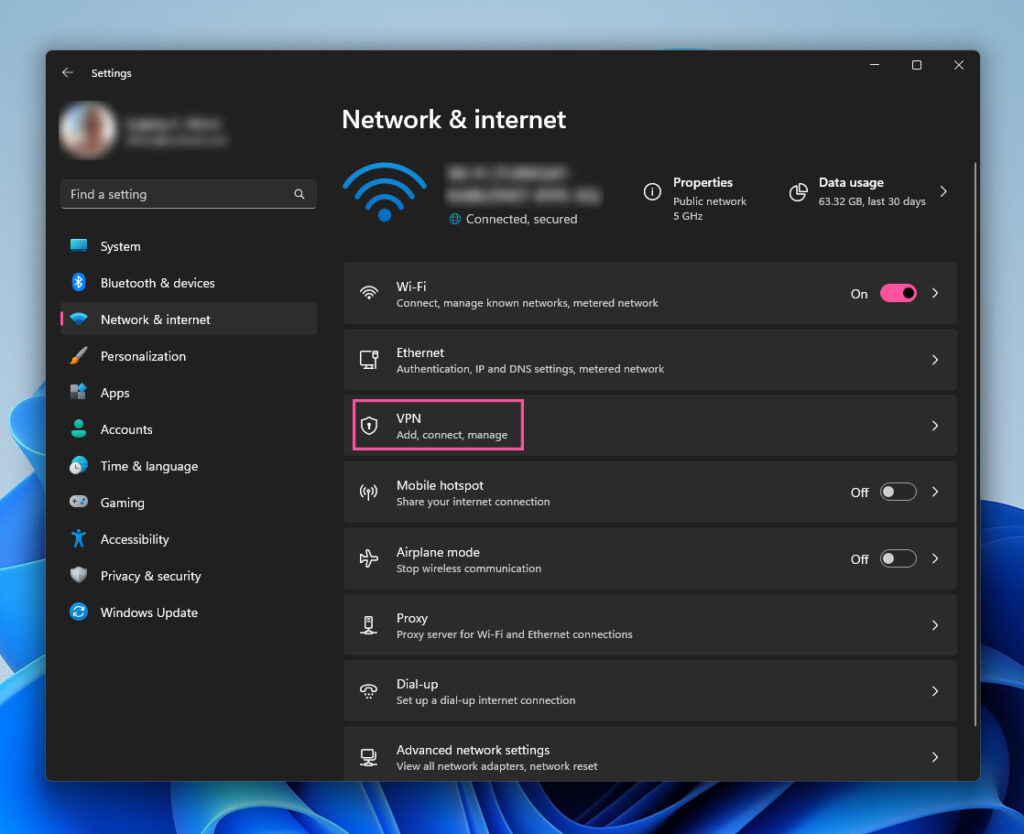Screen dimensions: 1024x834
Task: Click the Properties info icon
Action: [x=652, y=192]
